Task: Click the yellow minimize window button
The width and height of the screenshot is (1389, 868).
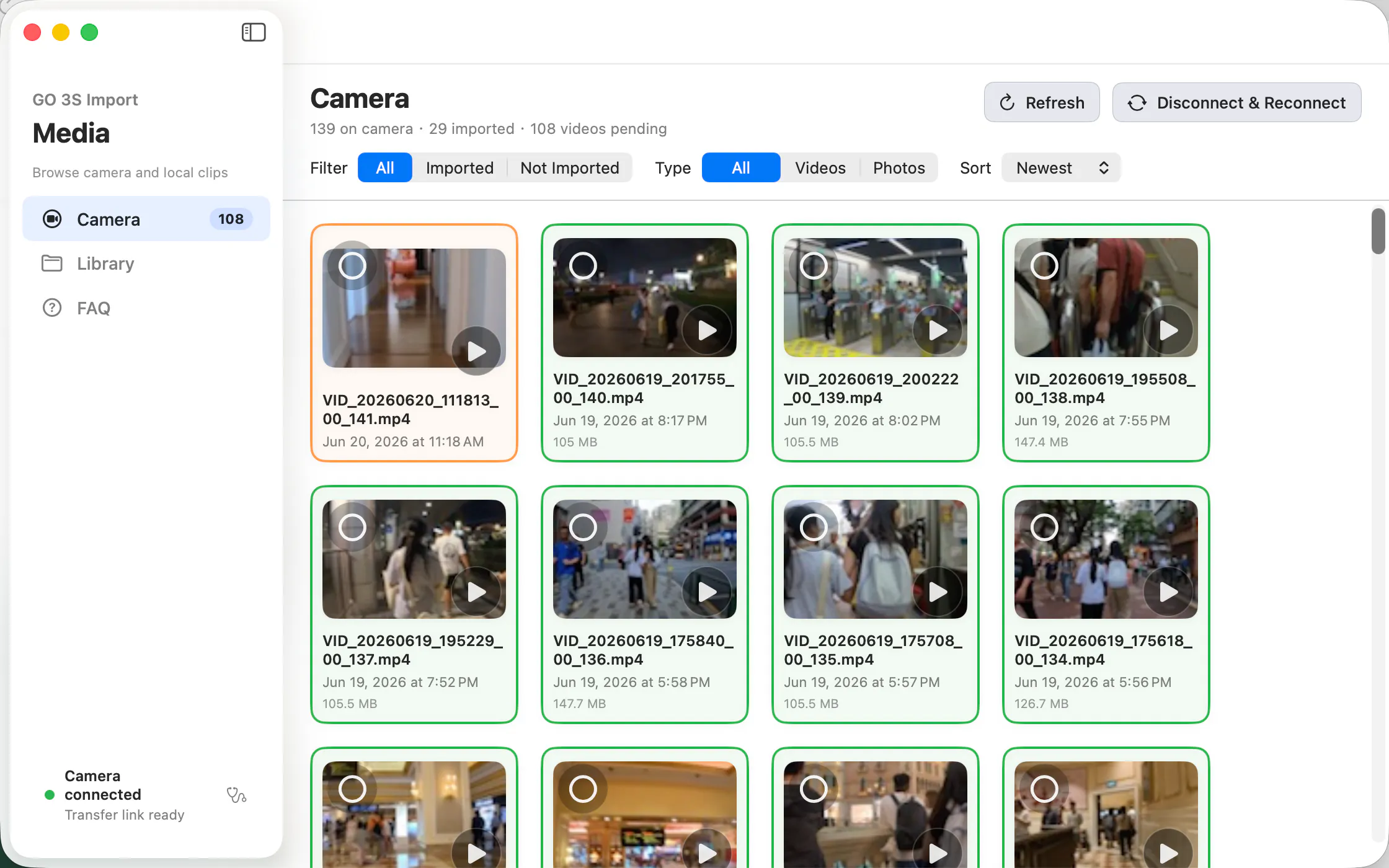Action: click(x=61, y=32)
